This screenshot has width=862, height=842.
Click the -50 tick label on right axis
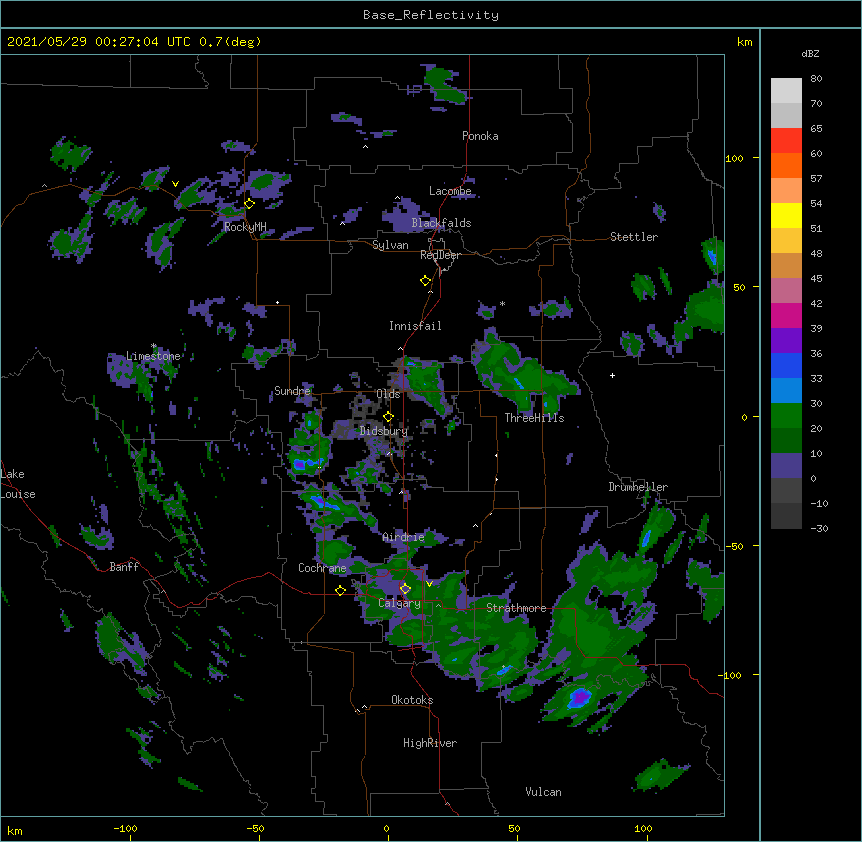pos(734,546)
